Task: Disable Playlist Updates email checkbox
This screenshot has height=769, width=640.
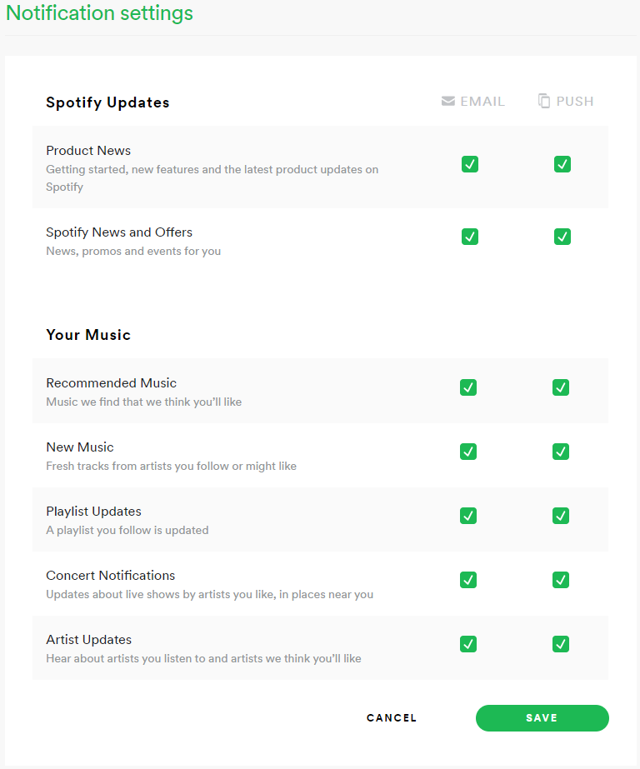Action: pyautogui.click(x=468, y=515)
